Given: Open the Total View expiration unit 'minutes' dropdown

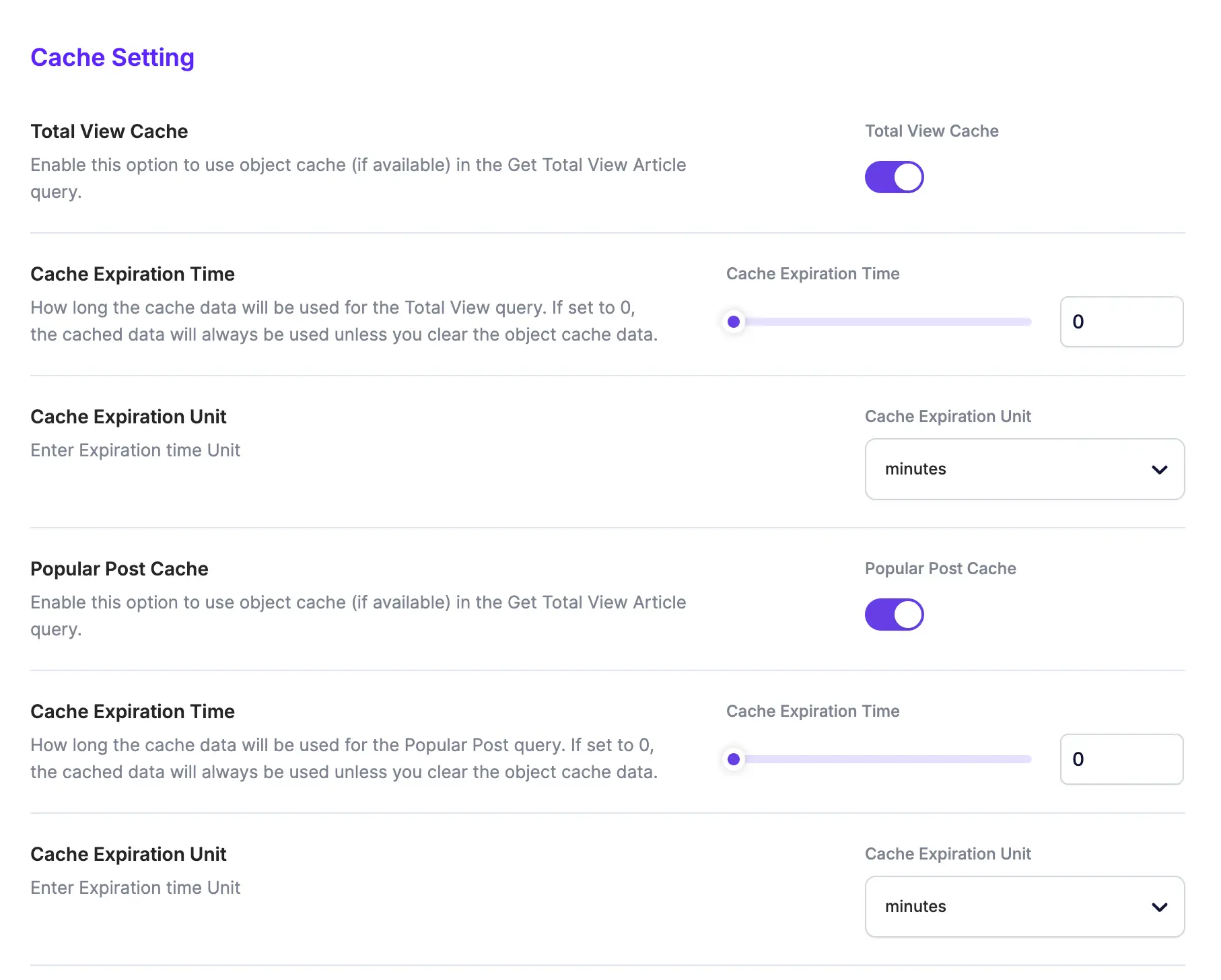Looking at the screenshot, I should click(x=1023, y=469).
